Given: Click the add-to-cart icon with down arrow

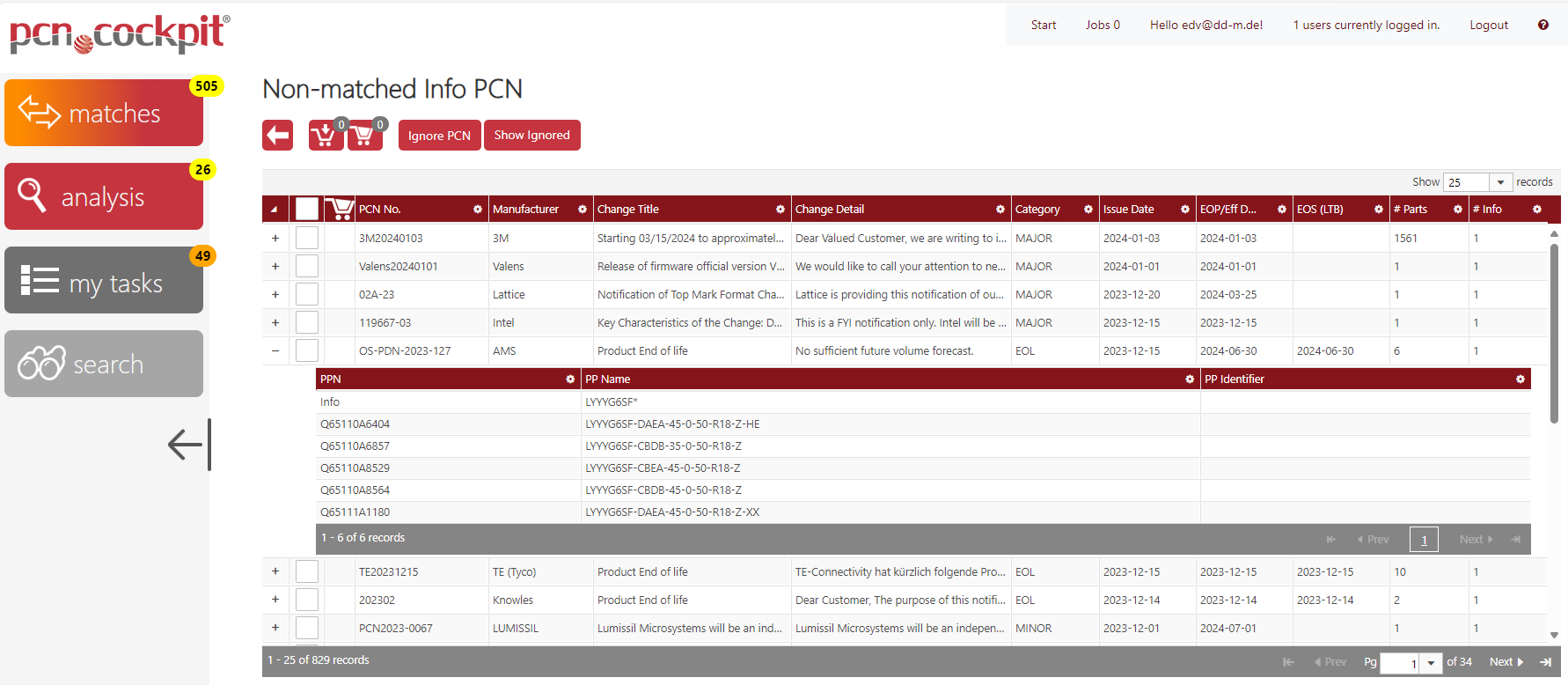Looking at the screenshot, I should click(326, 136).
